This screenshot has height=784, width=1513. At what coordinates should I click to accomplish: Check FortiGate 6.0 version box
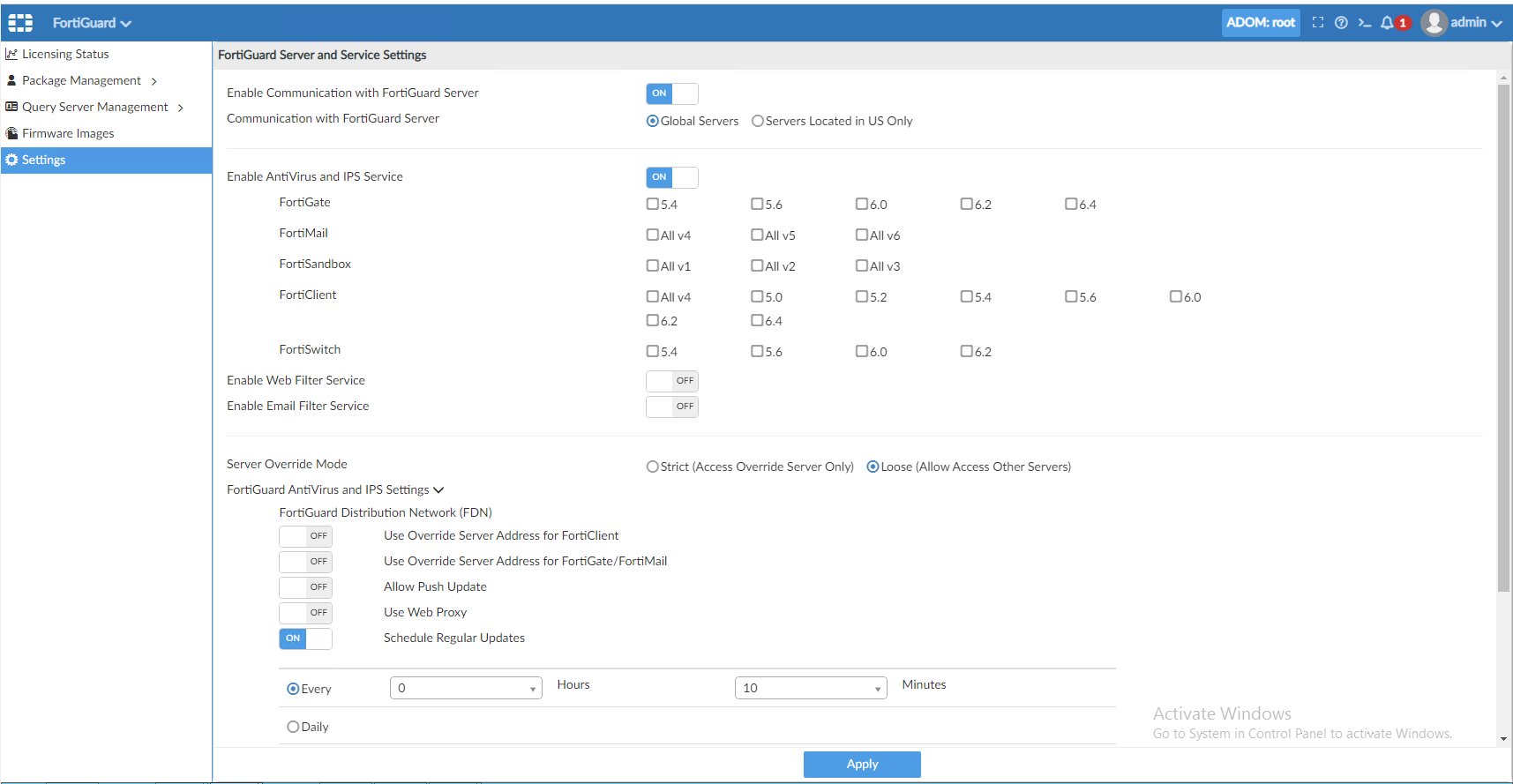[x=862, y=204]
